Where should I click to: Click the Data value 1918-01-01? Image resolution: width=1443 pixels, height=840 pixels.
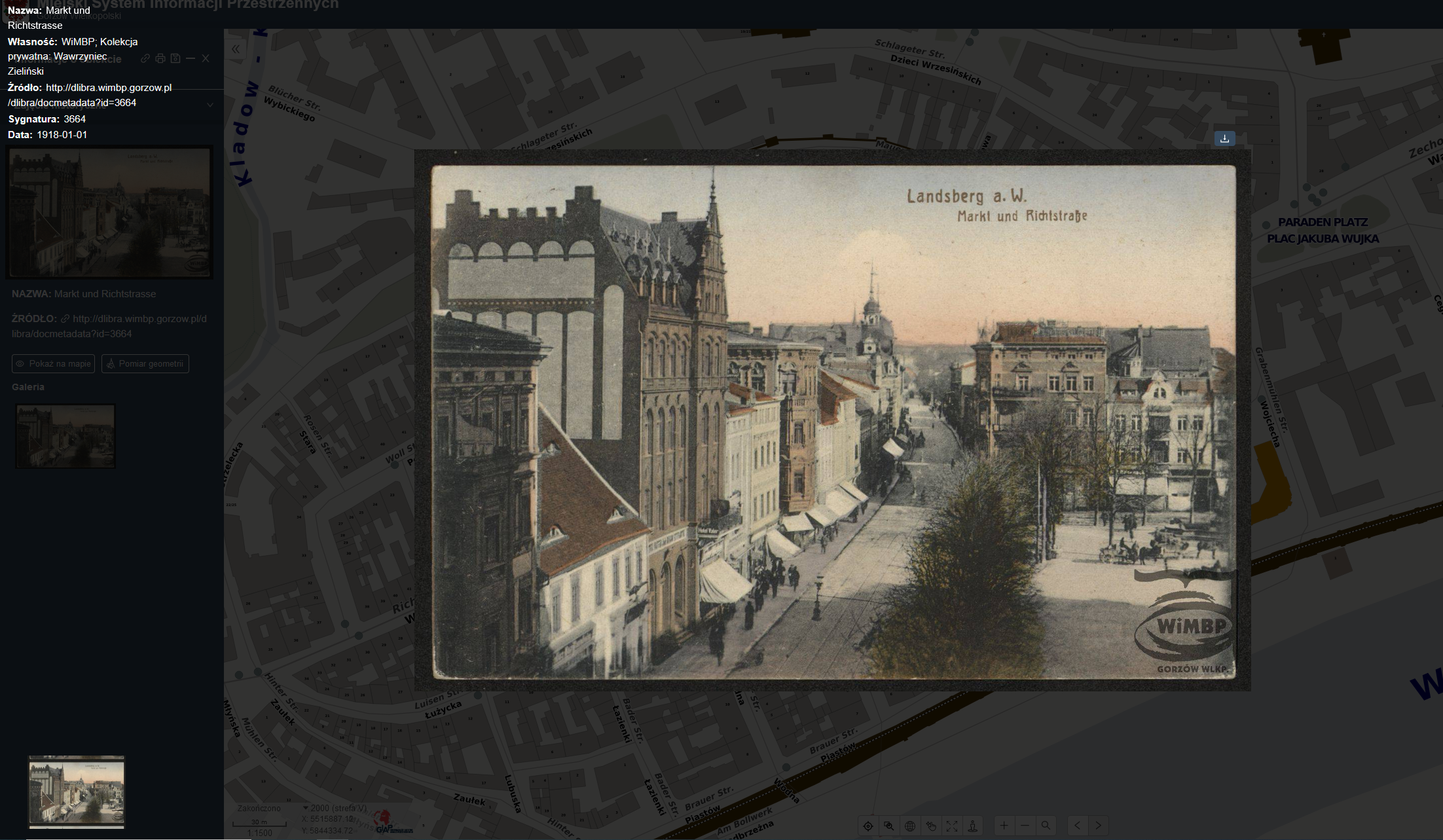tap(62, 135)
